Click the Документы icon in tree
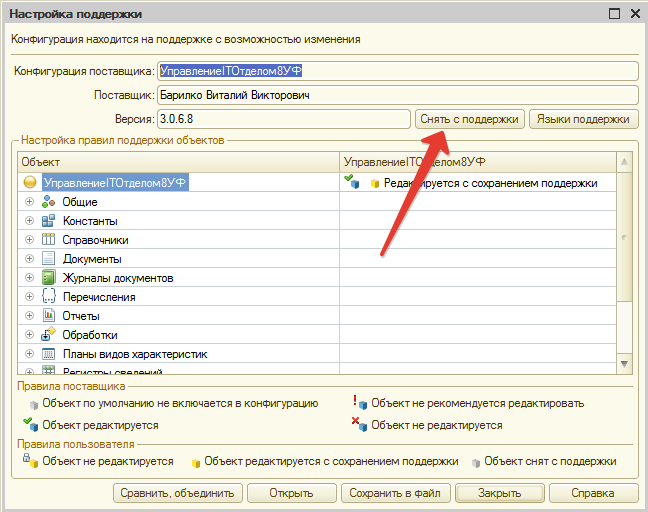 (x=48, y=259)
